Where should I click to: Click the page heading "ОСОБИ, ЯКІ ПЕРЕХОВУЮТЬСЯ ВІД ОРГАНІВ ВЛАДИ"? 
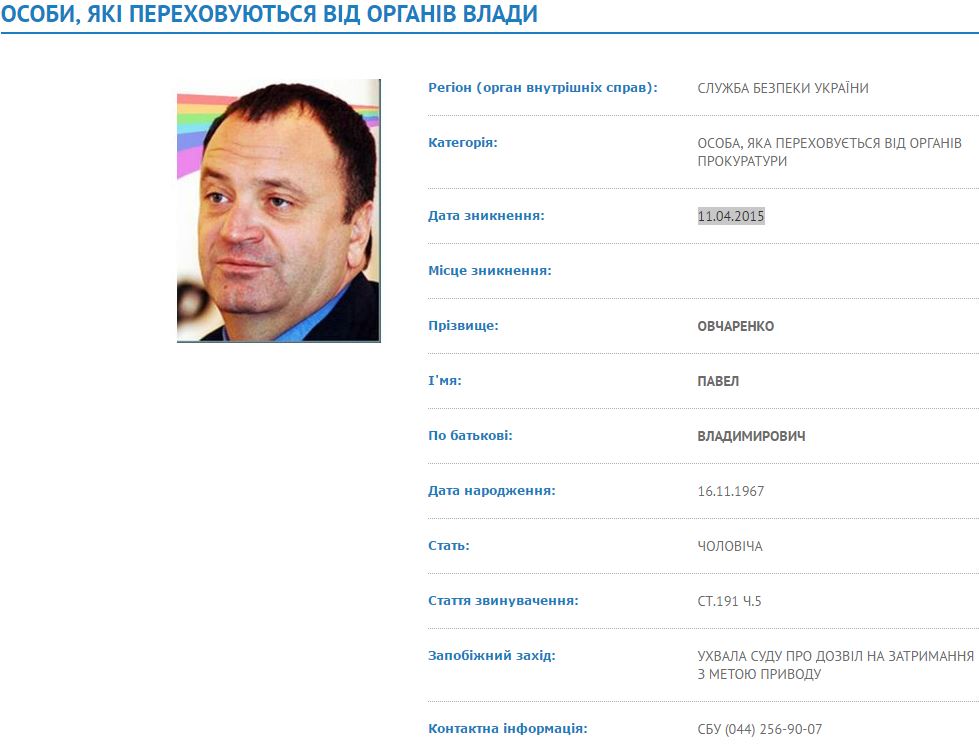click(x=269, y=14)
